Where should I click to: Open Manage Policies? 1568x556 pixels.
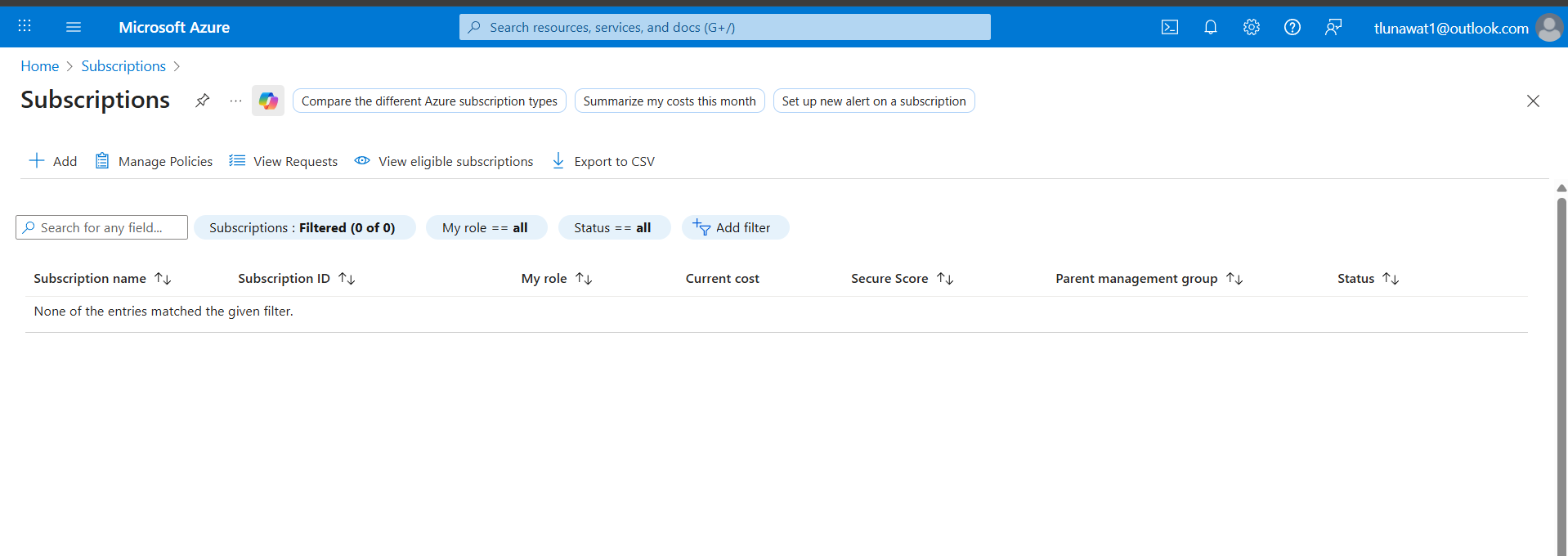(x=154, y=161)
